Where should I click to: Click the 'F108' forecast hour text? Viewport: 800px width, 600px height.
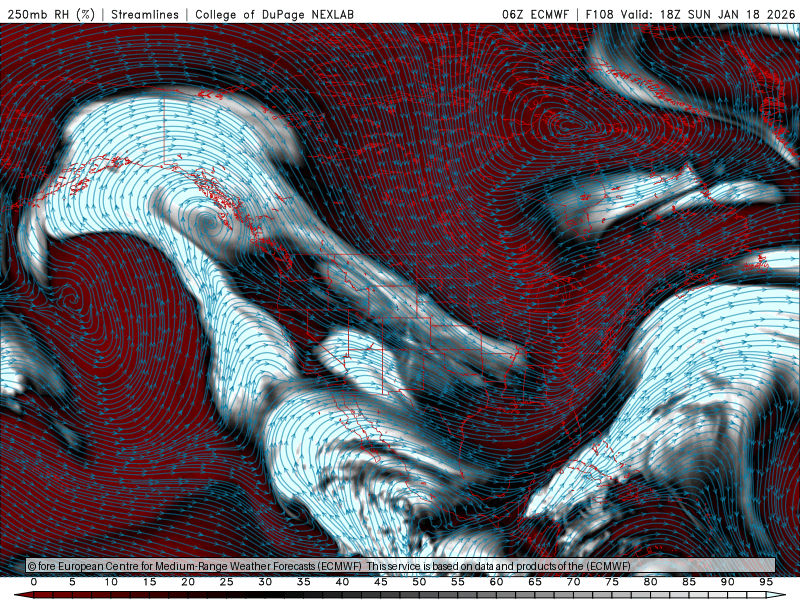click(599, 14)
